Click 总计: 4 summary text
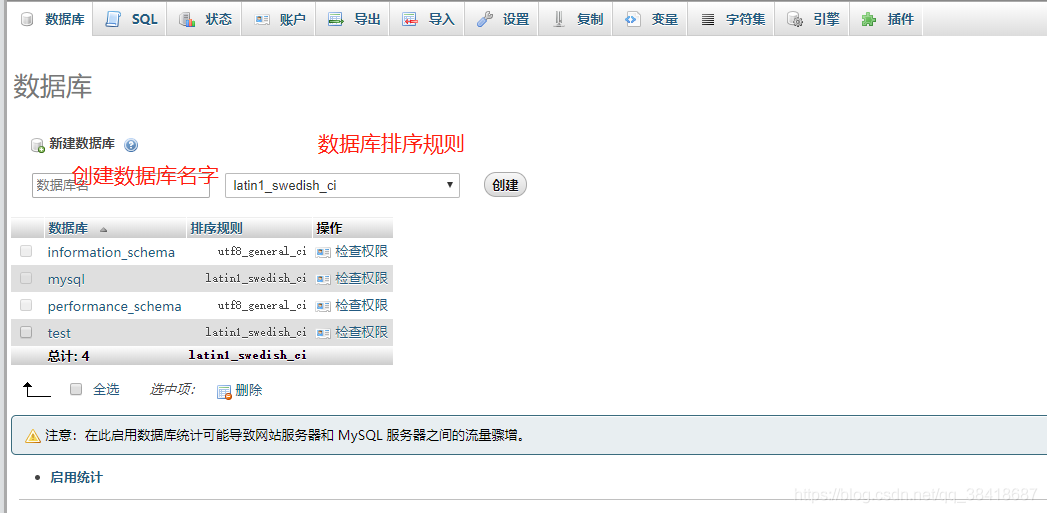This screenshot has height=513, width=1047. click(69, 357)
